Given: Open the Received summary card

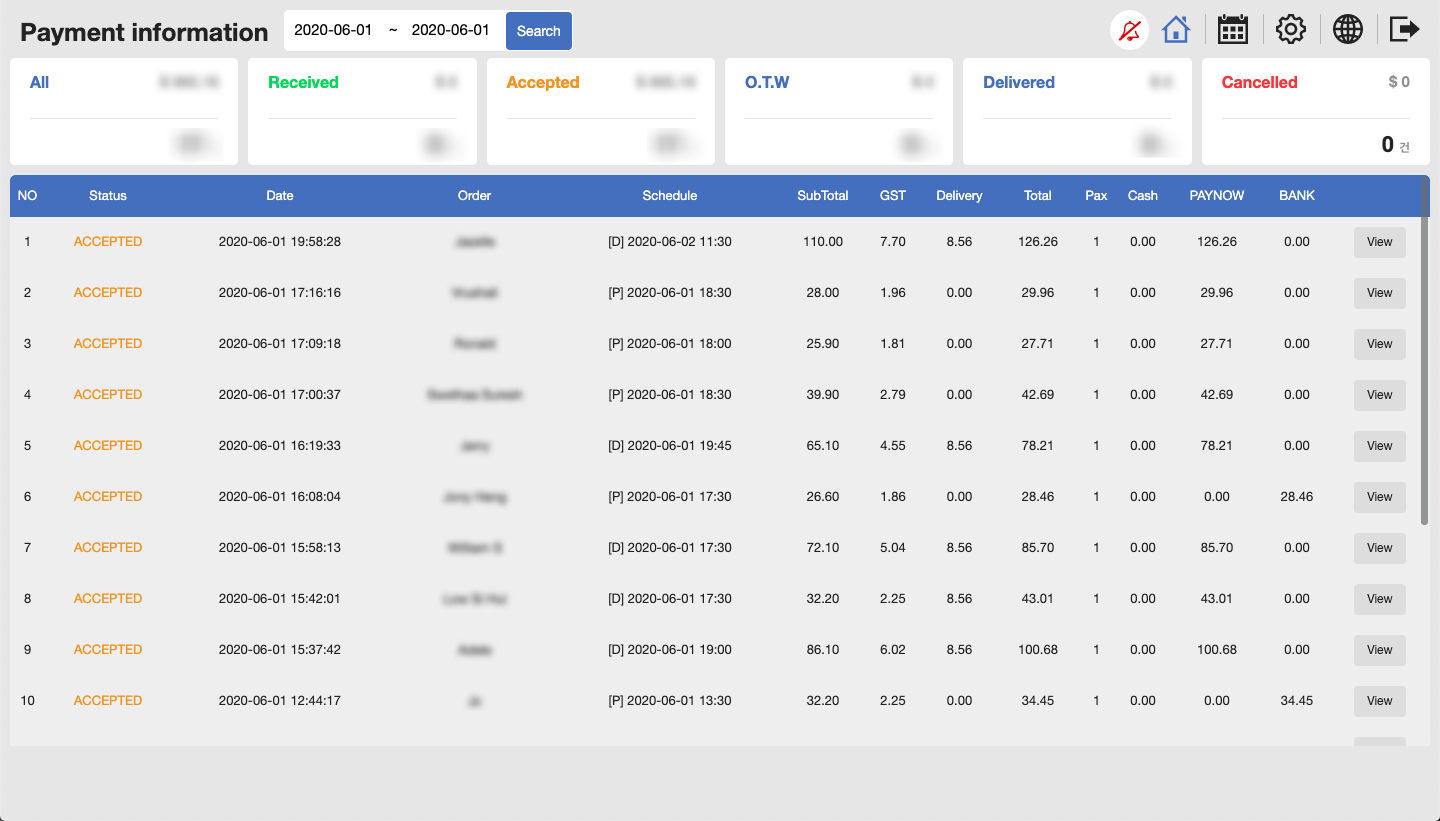Looking at the screenshot, I should pyautogui.click(x=362, y=111).
